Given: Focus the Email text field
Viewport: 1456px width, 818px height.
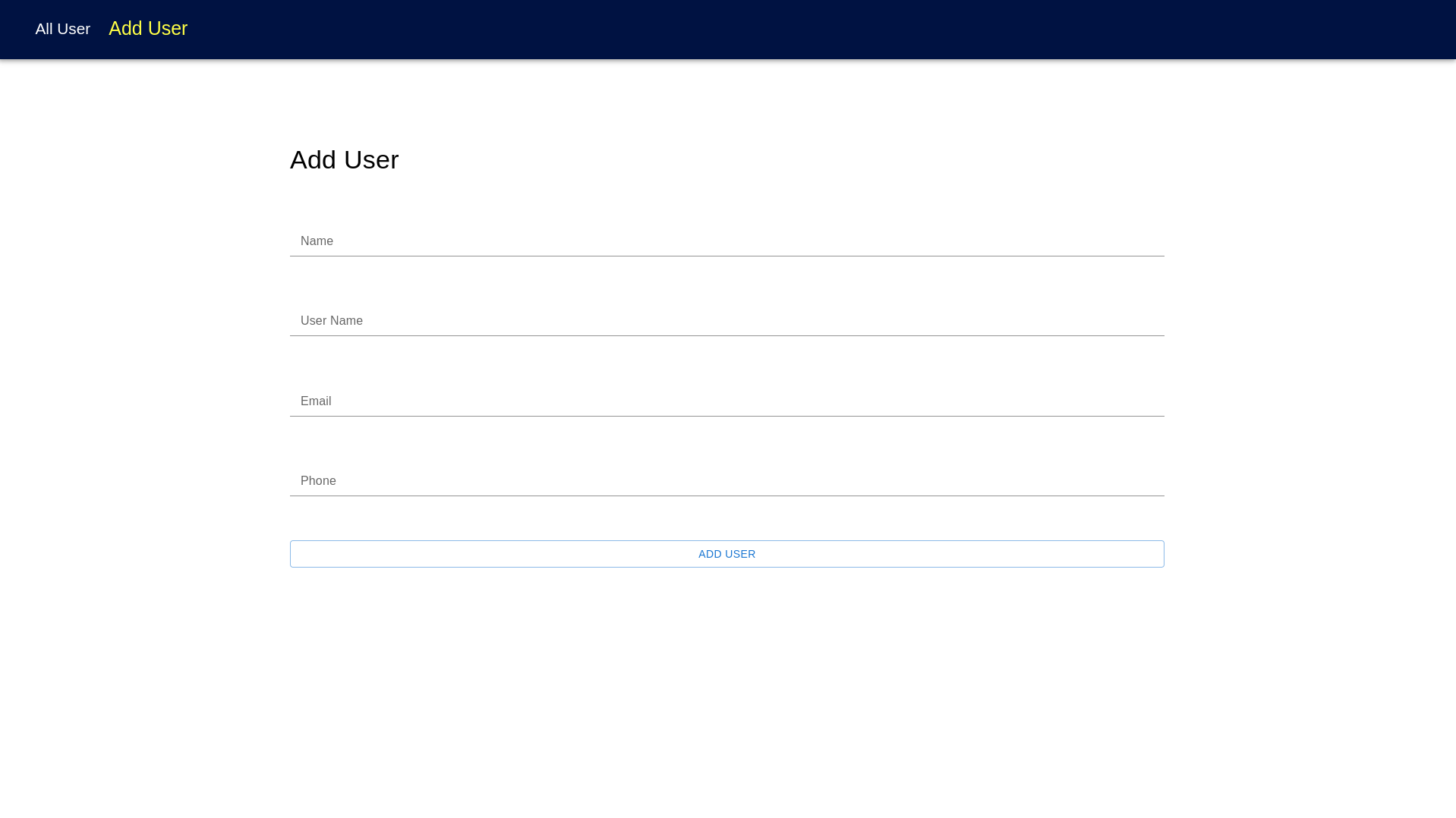Looking at the screenshot, I should [x=726, y=401].
